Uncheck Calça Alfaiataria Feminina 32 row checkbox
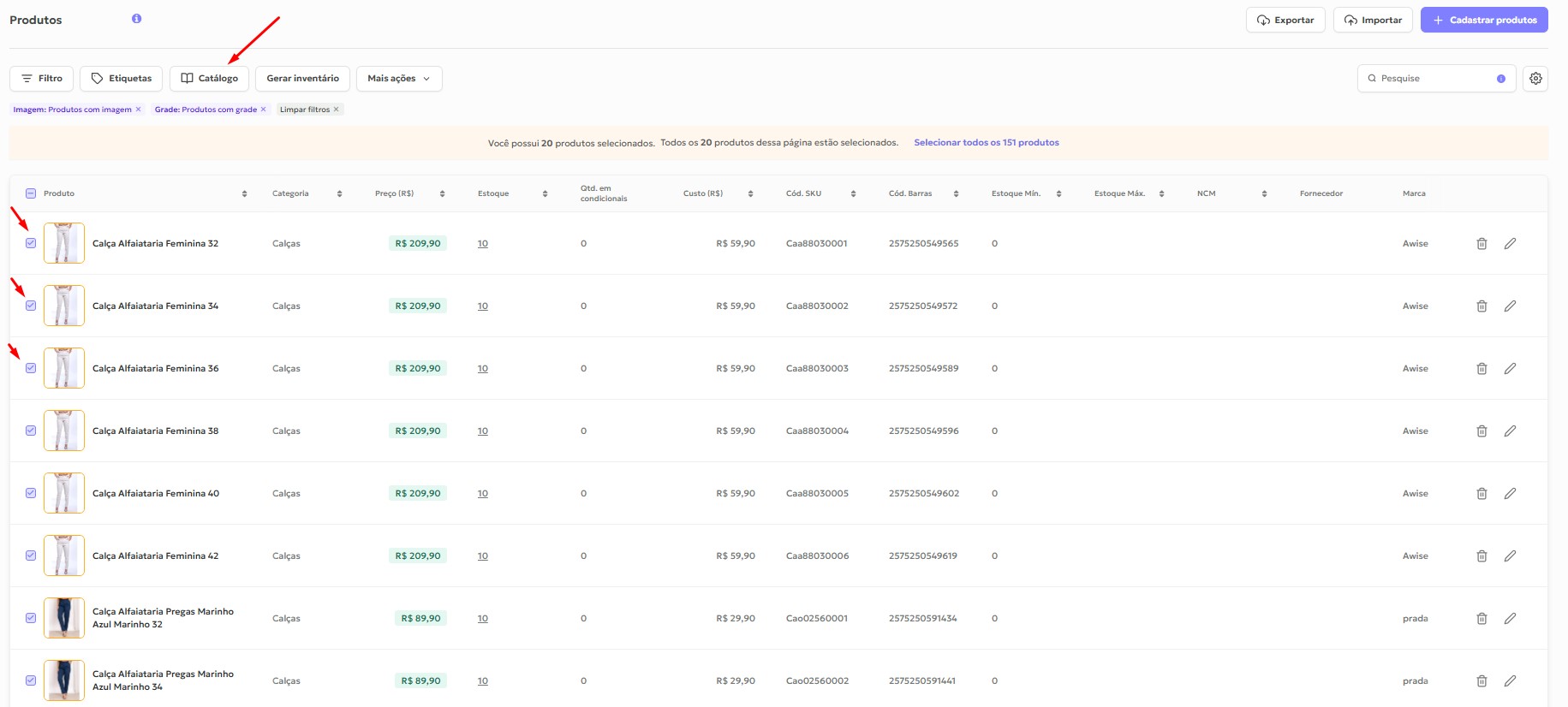The width and height of the screenshot is (1568, 707). [31, 243]
